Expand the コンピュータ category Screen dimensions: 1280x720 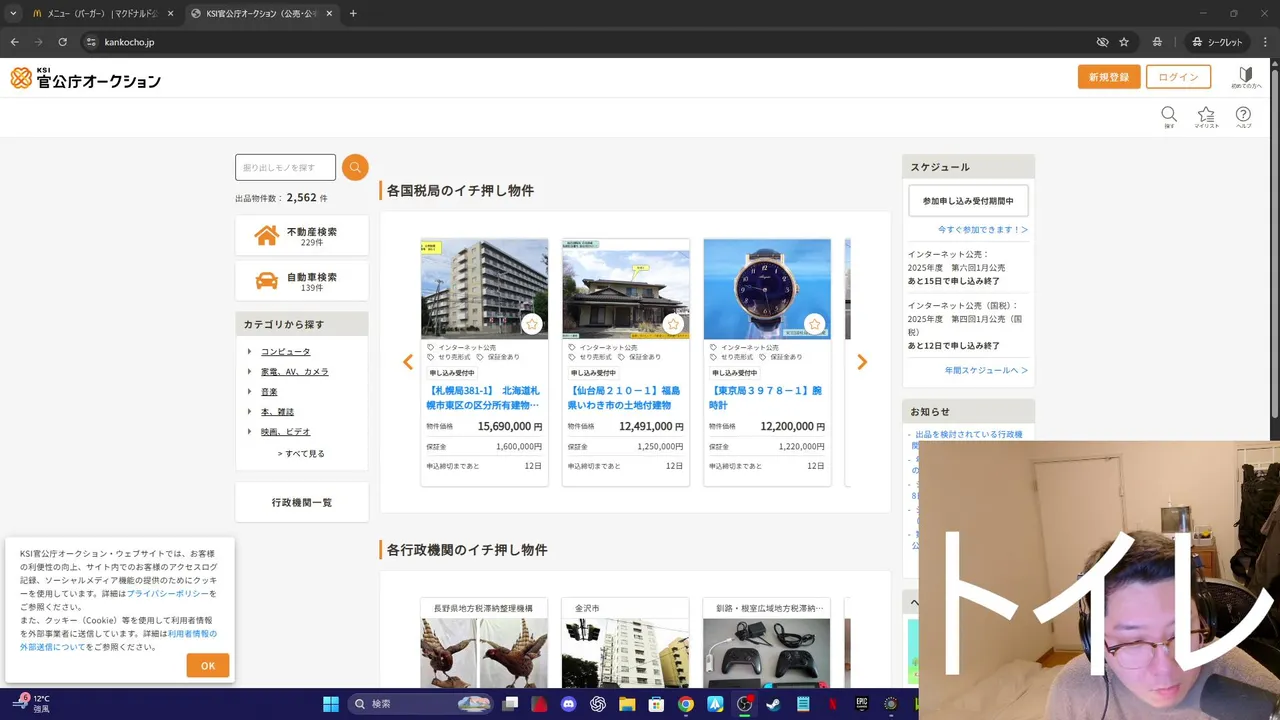pos(285,351)
